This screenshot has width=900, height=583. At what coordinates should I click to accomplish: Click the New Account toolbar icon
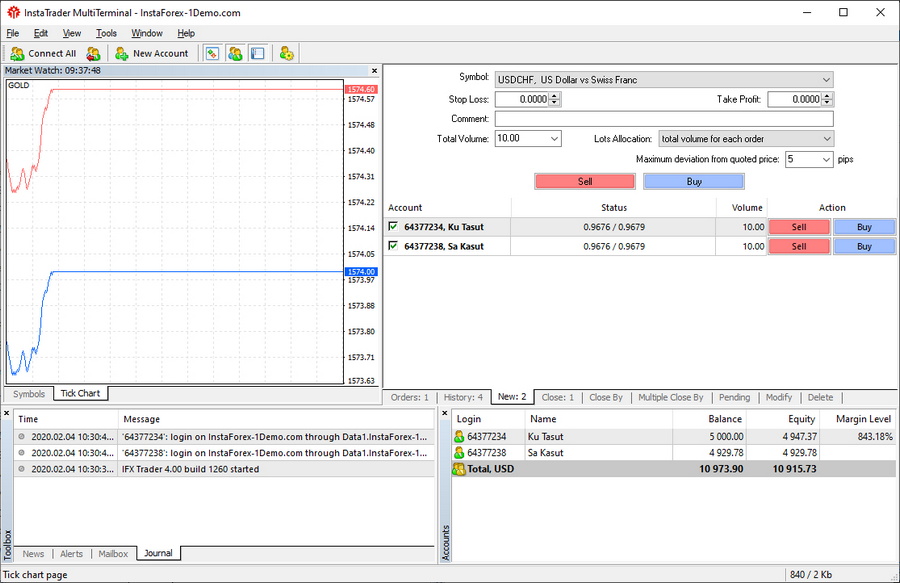pos(151,53)
